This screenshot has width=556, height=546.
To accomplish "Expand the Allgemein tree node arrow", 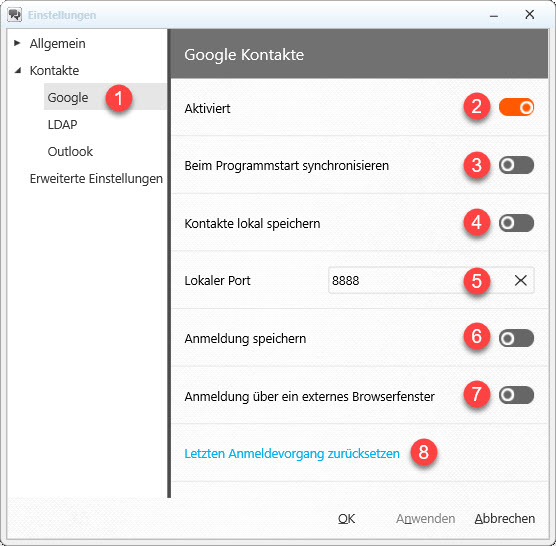I will point(17,43).
